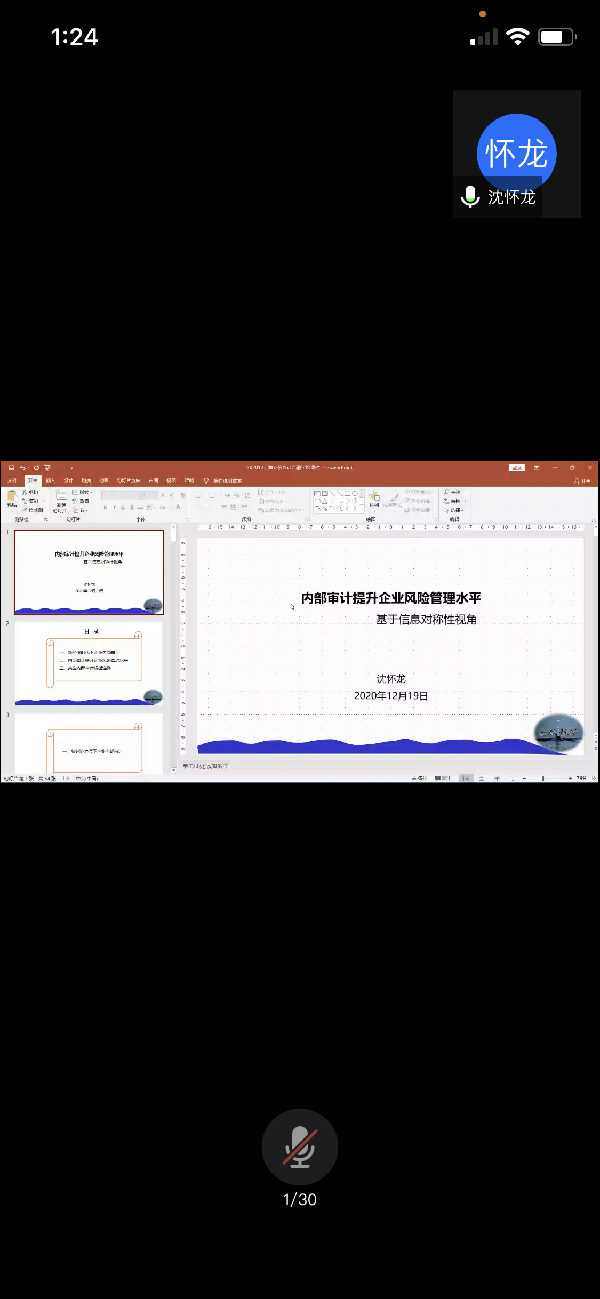Screen dimensions: 600x1299
Task: Click the 登录 sign-in button in PowerPoint
Action: (x=517, y=467)
